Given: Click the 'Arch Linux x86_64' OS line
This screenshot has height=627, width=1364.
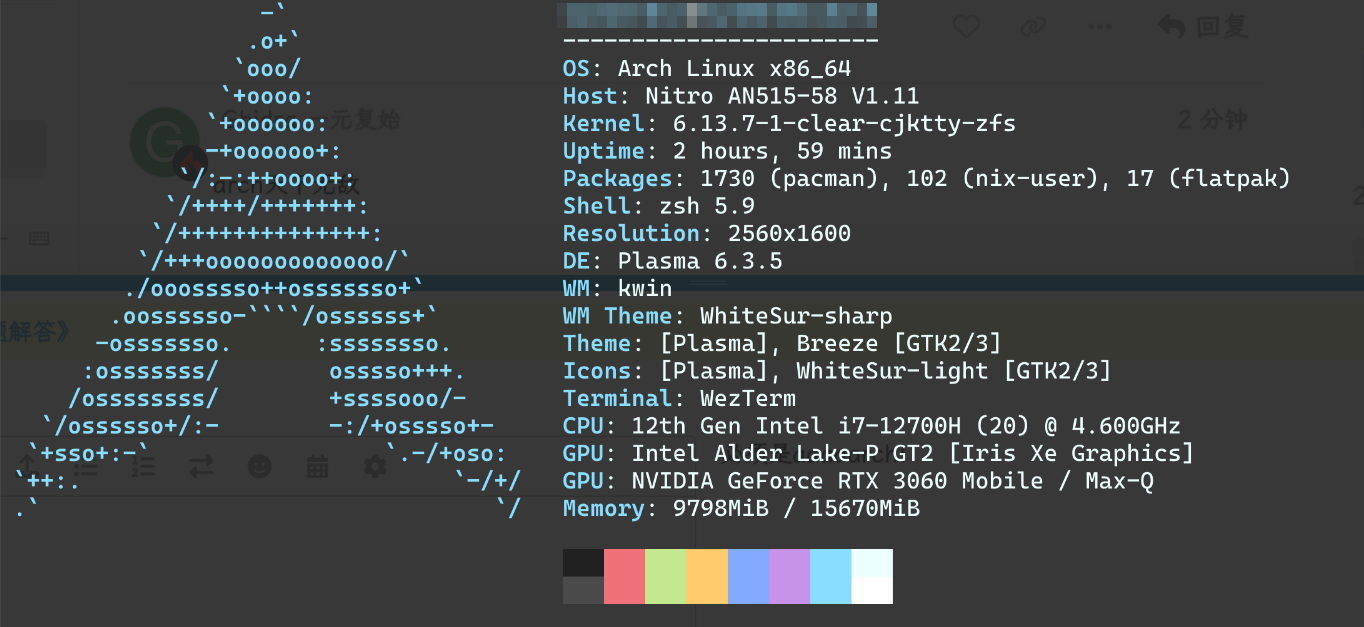Looking at the screenshot, I should tap(707, 69).
